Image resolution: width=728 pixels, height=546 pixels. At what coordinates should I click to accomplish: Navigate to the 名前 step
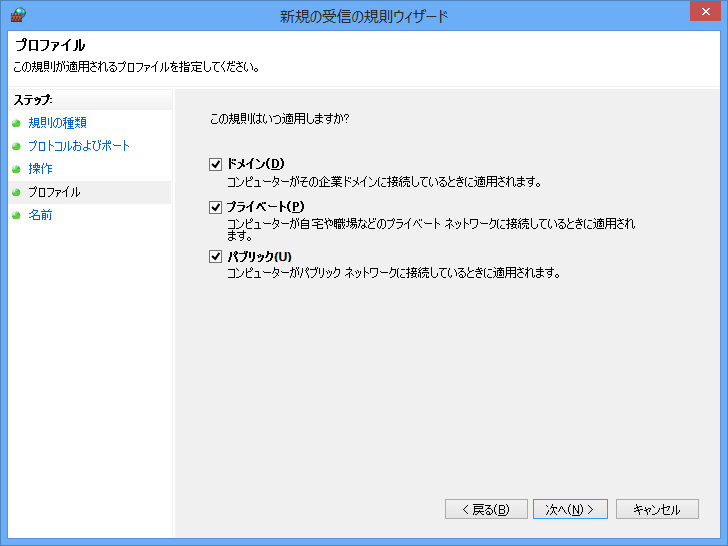40,215
